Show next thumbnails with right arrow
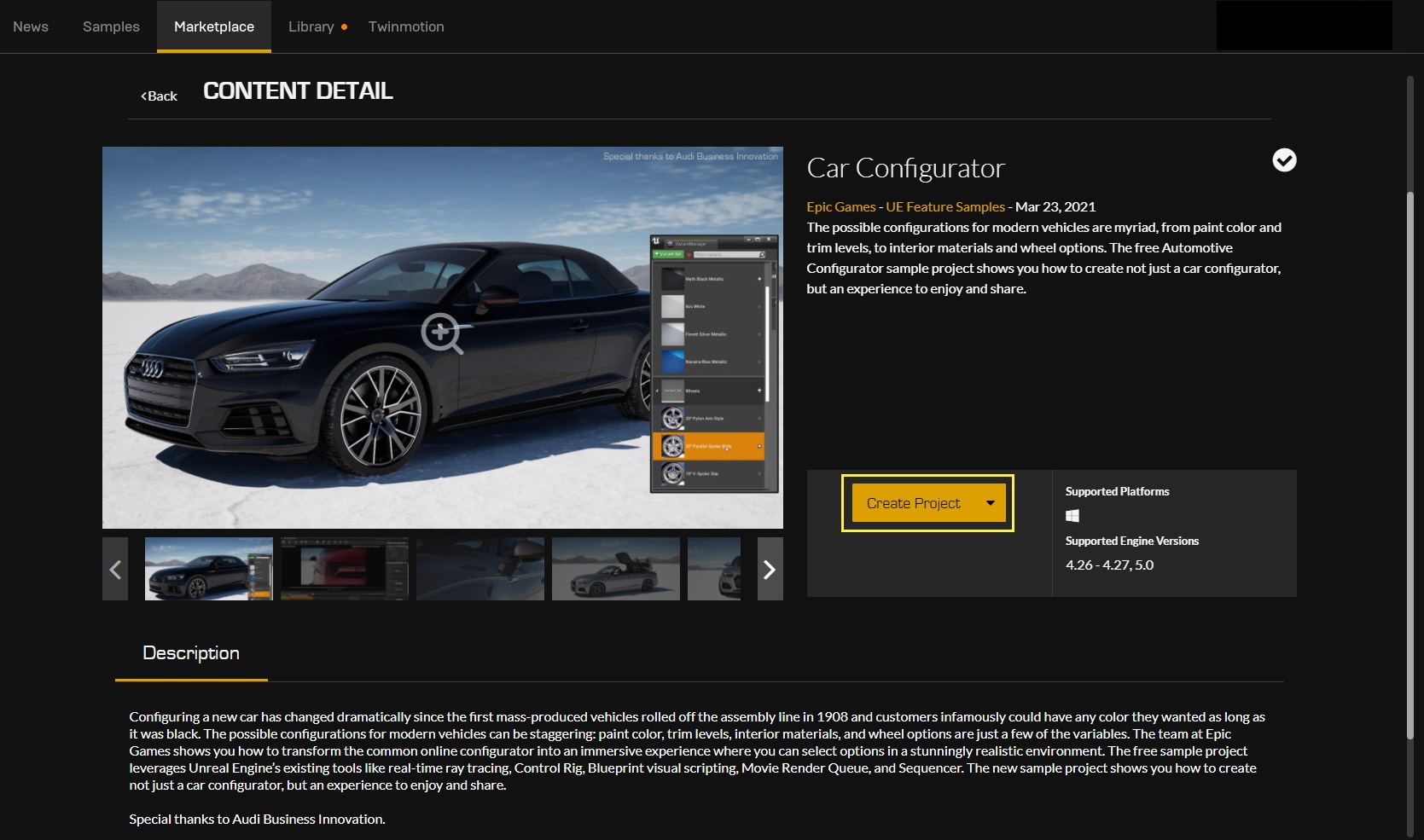This screenshot has height=840, width=1424. (770, 569)
